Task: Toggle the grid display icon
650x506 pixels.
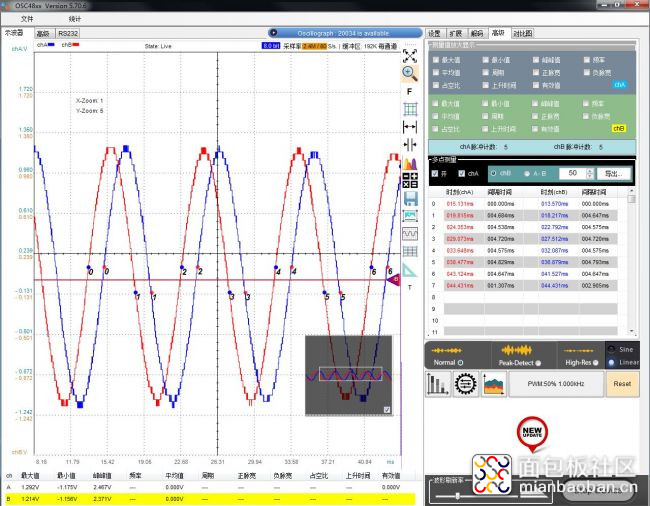Action: point(410,109)
